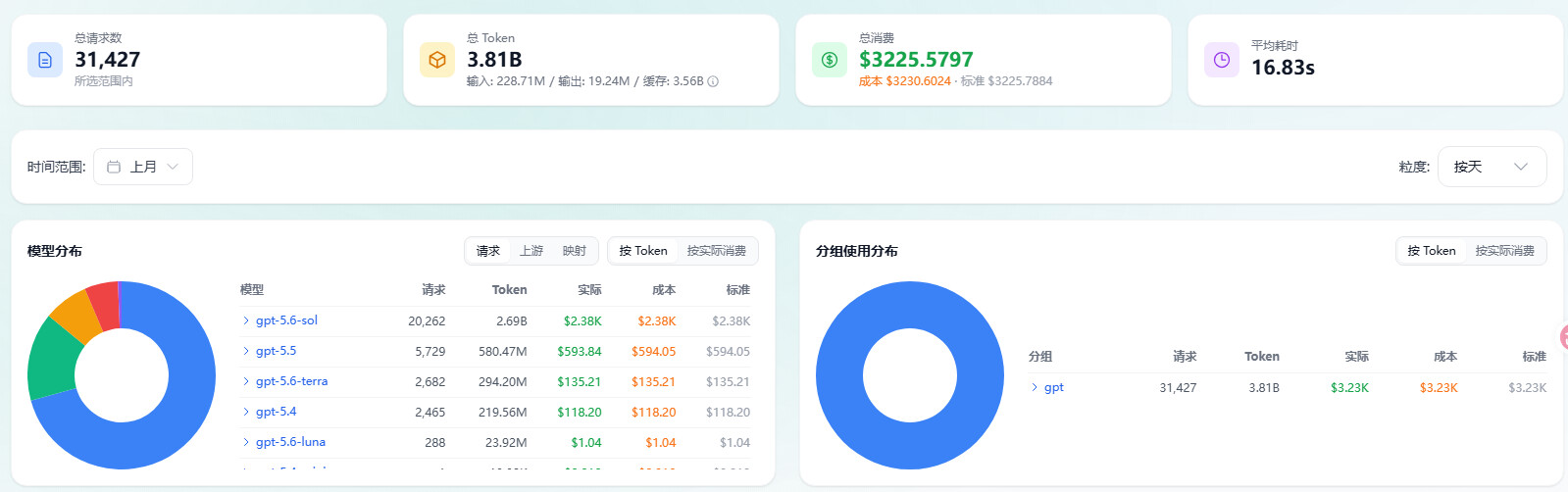
Task: Switch group distribution to 按实际消费
Action: pyautogui.click(x=1505, y=251)
